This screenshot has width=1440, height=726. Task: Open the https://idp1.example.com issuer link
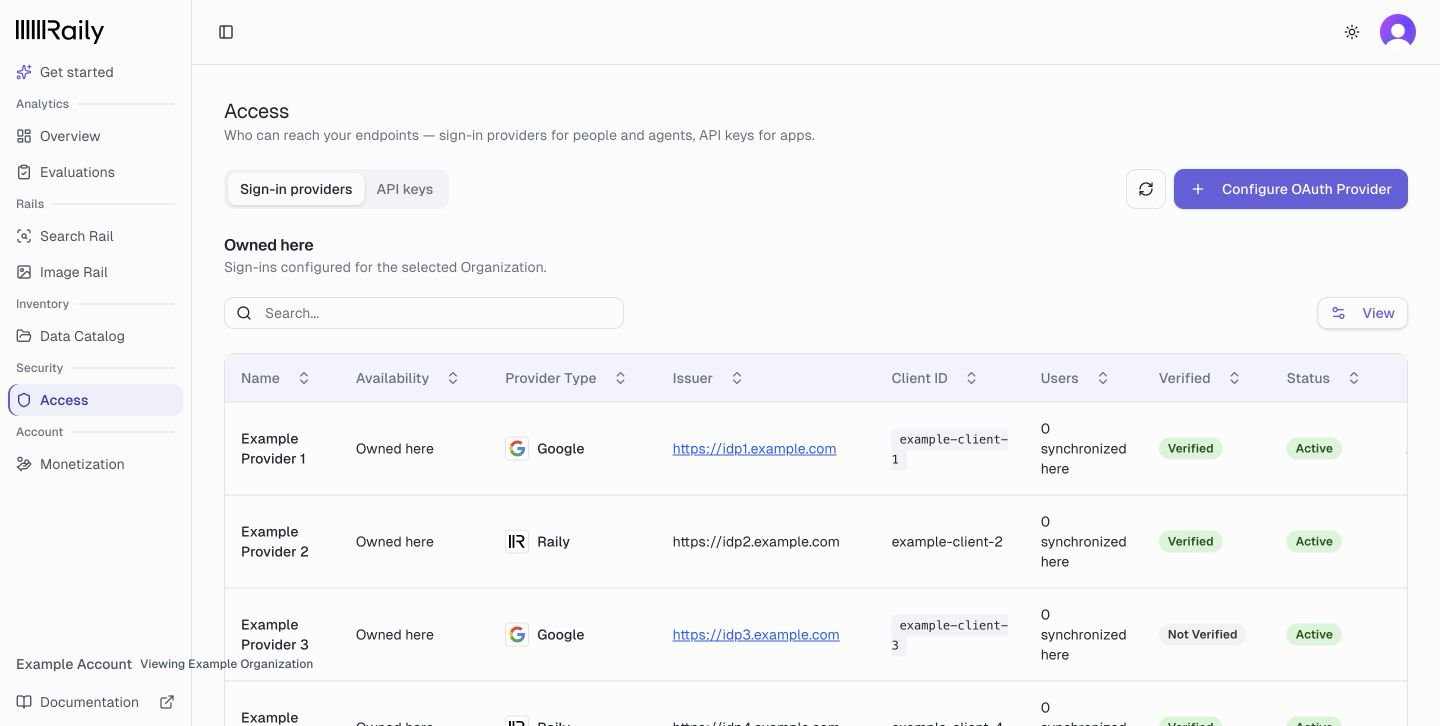(754, 449)
